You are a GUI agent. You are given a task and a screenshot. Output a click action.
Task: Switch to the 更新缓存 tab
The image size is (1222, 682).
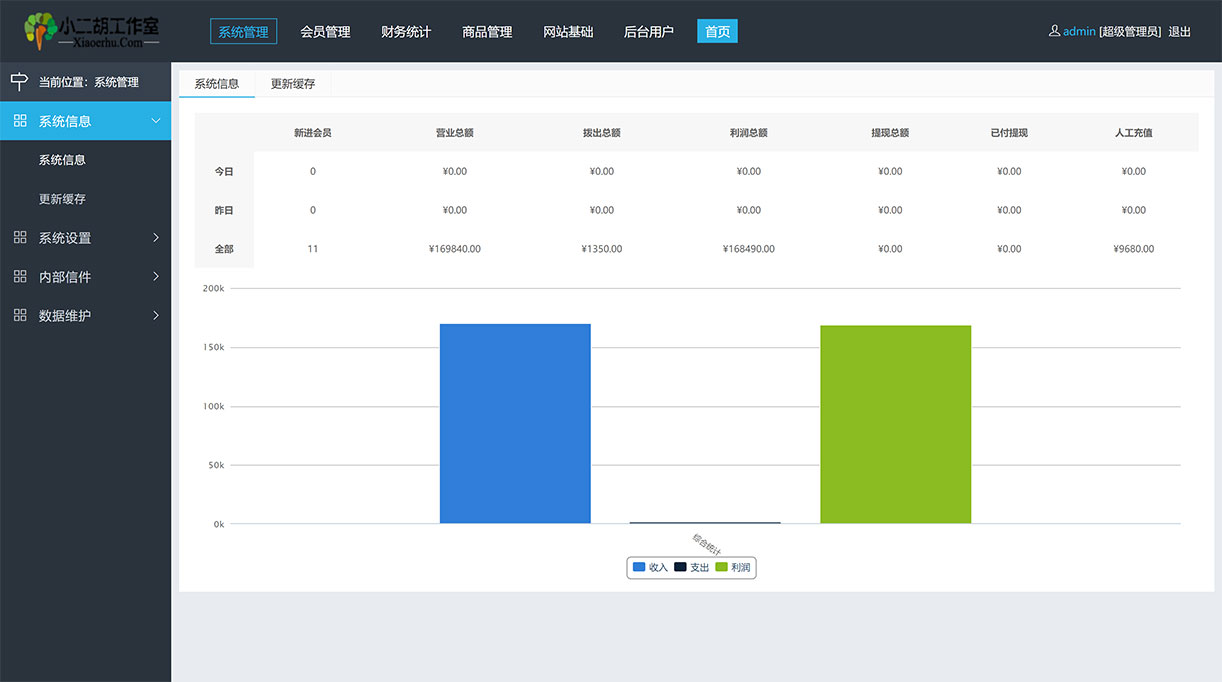pos(293,84)
